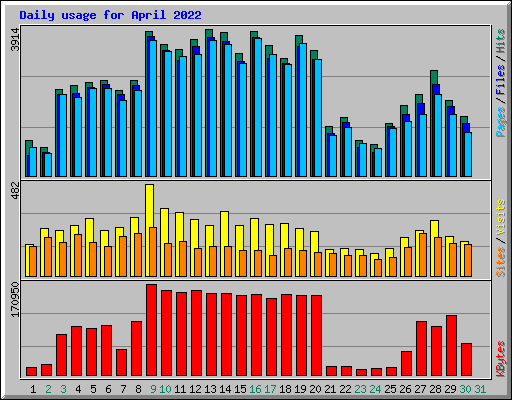Viewport: 512px width, 400px height.
Task: Click the Files legend label
Action: (500, 80)
